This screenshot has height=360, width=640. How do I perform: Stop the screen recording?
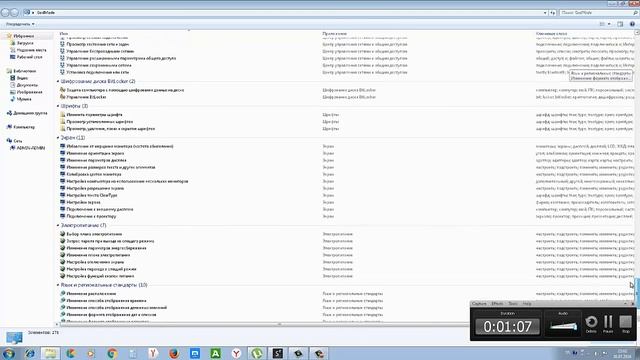(625, 322)
